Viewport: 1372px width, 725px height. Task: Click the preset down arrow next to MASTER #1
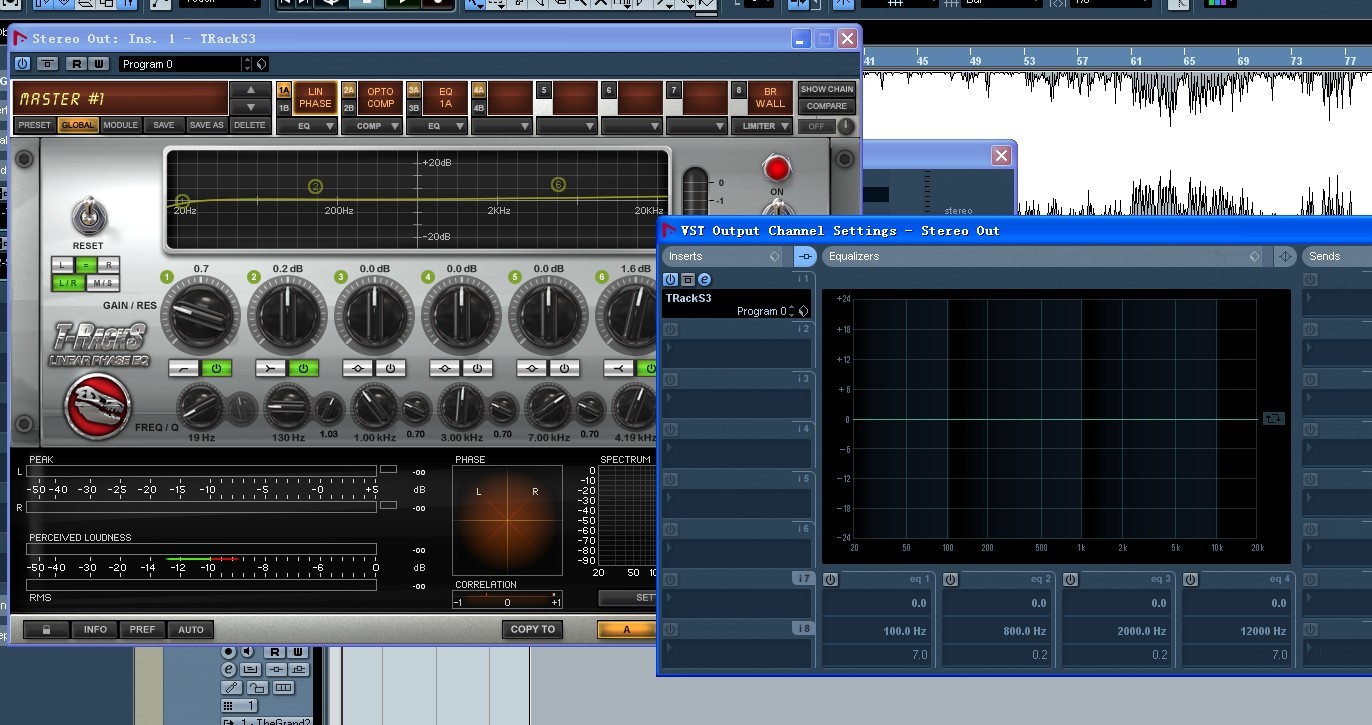[x=251, y=107]
